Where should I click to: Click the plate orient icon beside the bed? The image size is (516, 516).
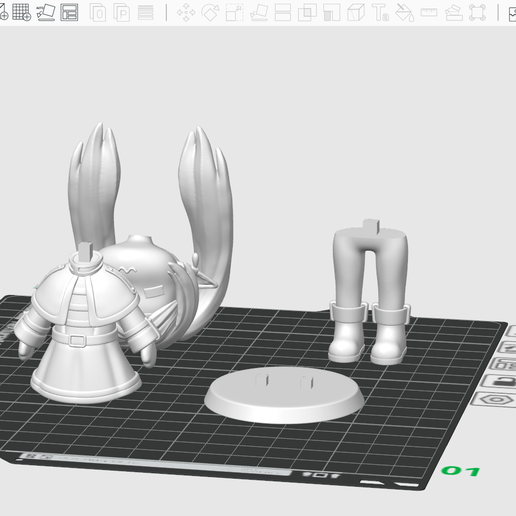tap(508, 348)
